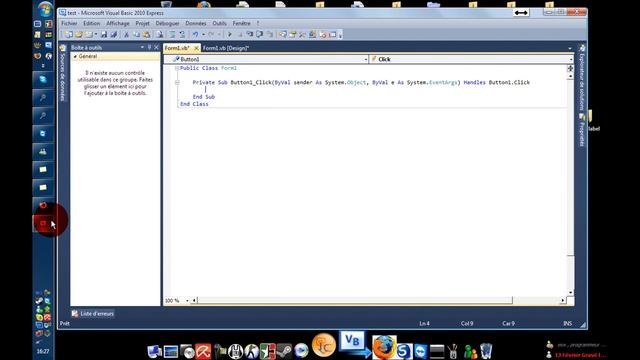Open the Outils menu
This screenshot has height=360, width=640.
[x=219, y=23]
